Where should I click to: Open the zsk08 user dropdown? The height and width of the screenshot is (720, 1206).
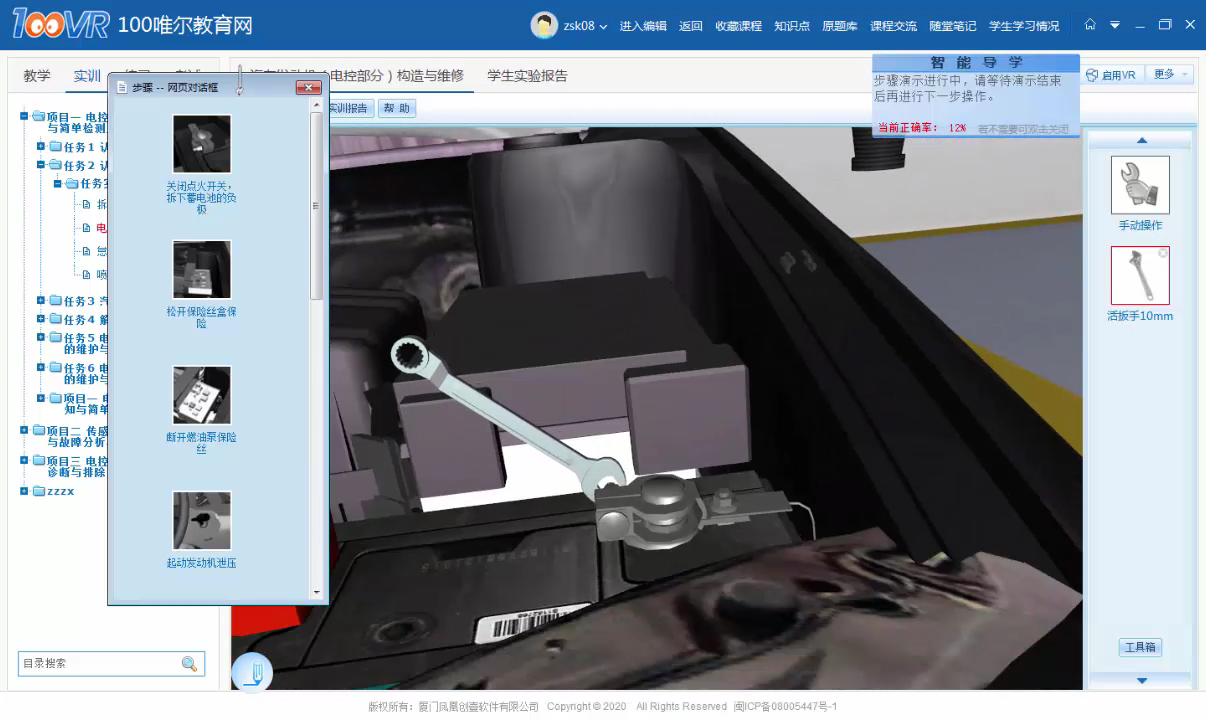click(x=585, y=26)
